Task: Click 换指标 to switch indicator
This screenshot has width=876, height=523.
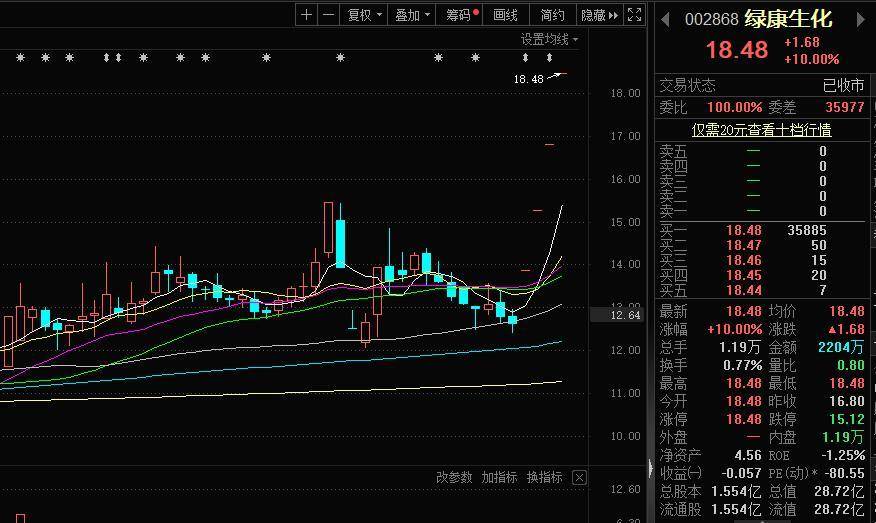Action: click(544, 478)
